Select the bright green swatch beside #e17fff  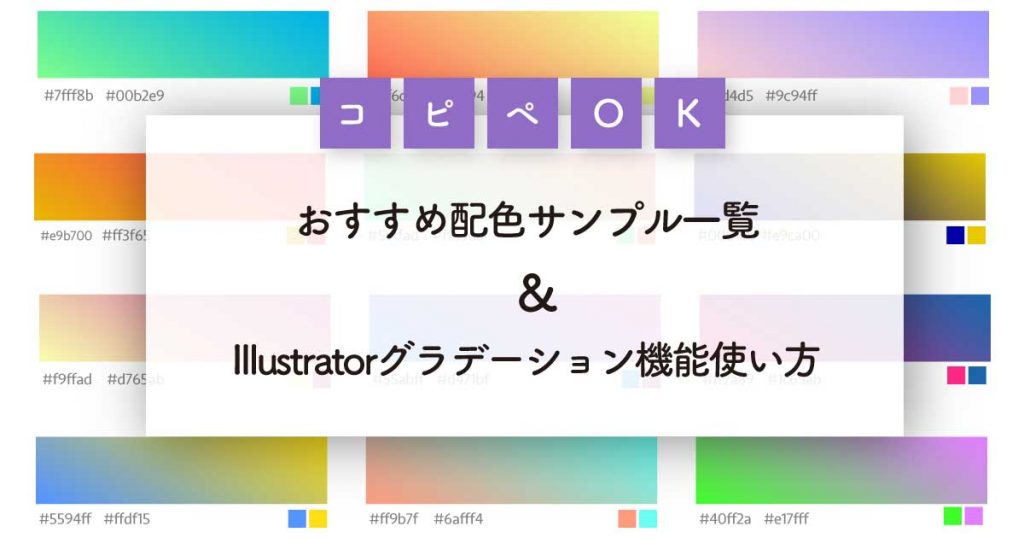pos(953,516)
